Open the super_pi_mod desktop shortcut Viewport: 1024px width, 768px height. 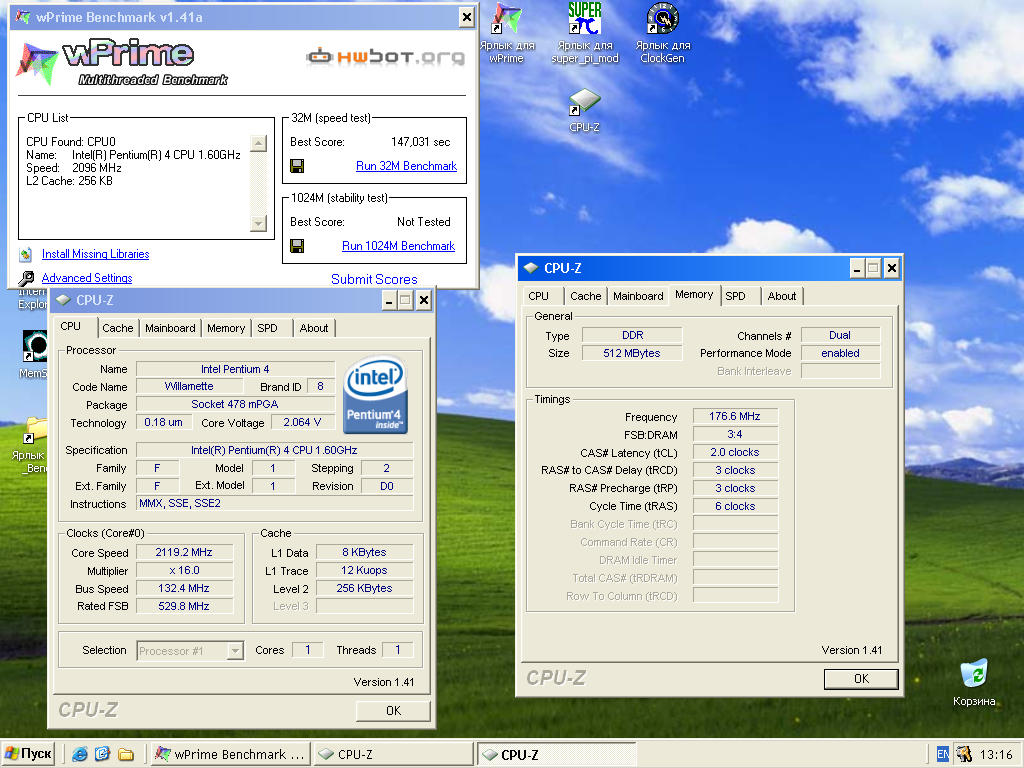[584, 18]
